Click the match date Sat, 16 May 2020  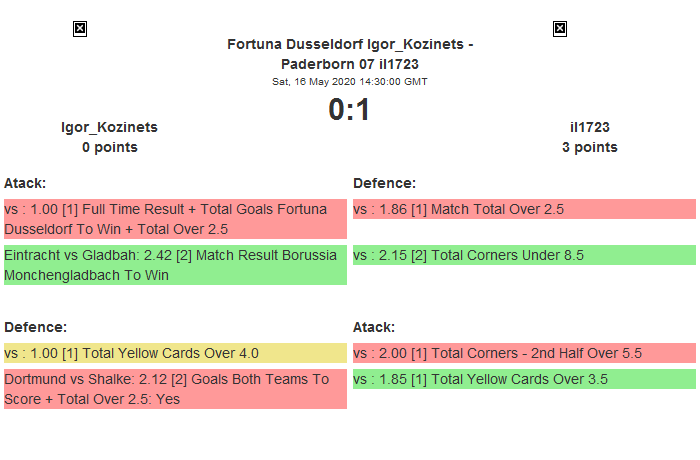(x=350, y=82)
